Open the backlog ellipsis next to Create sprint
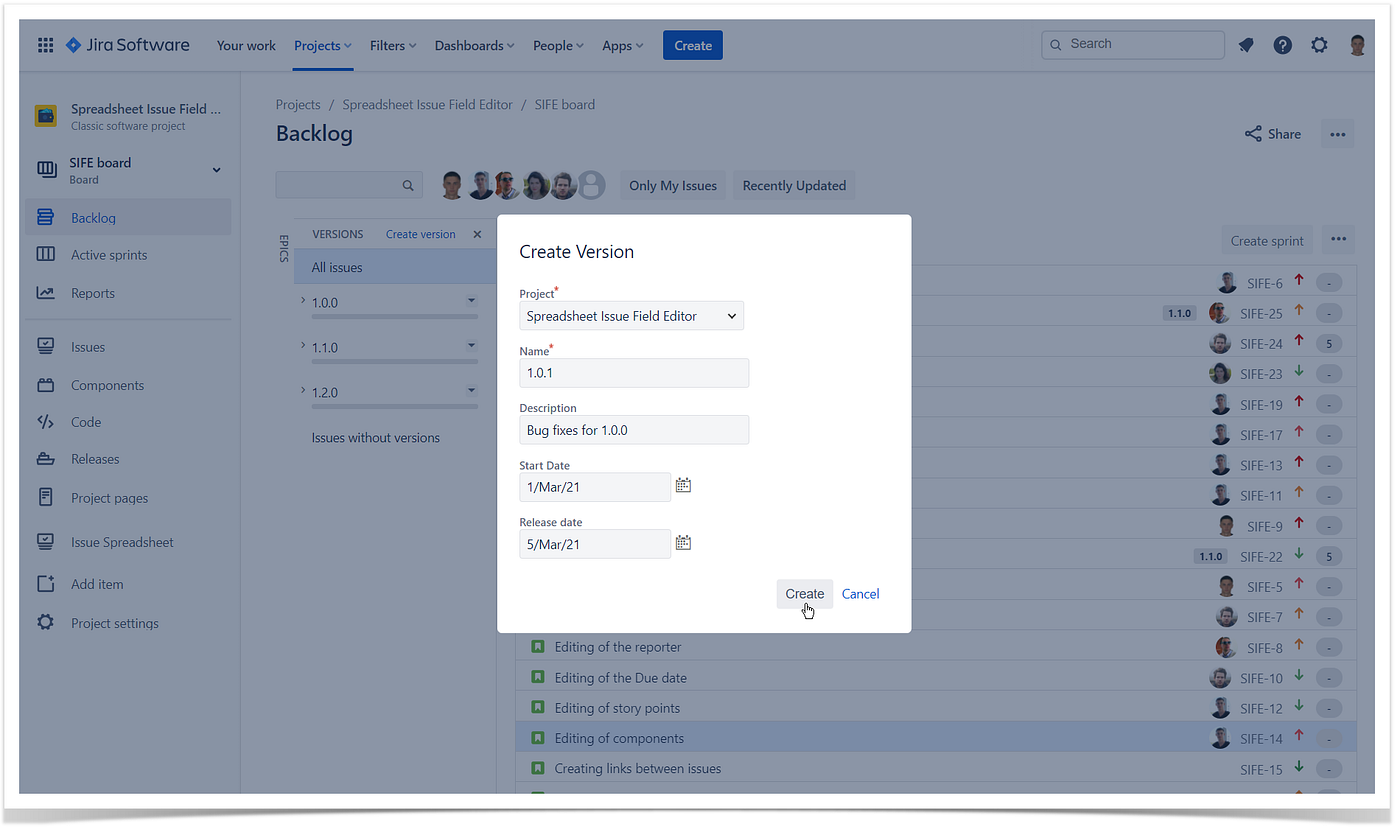This screenshot has height=830, width=1400. 1338,239
